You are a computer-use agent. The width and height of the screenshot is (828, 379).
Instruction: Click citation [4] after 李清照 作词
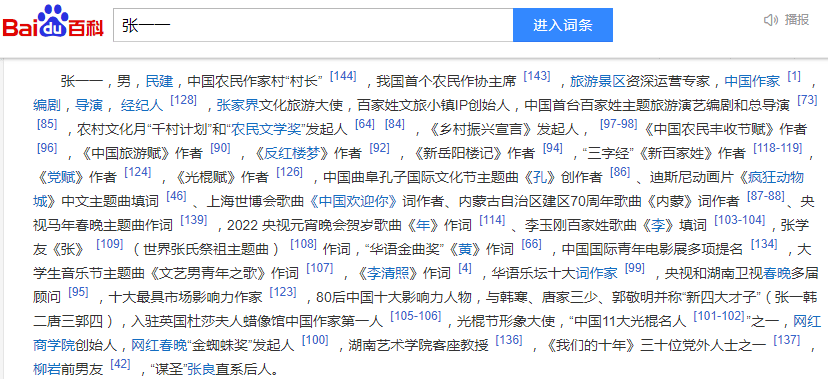tap(465, 268)
